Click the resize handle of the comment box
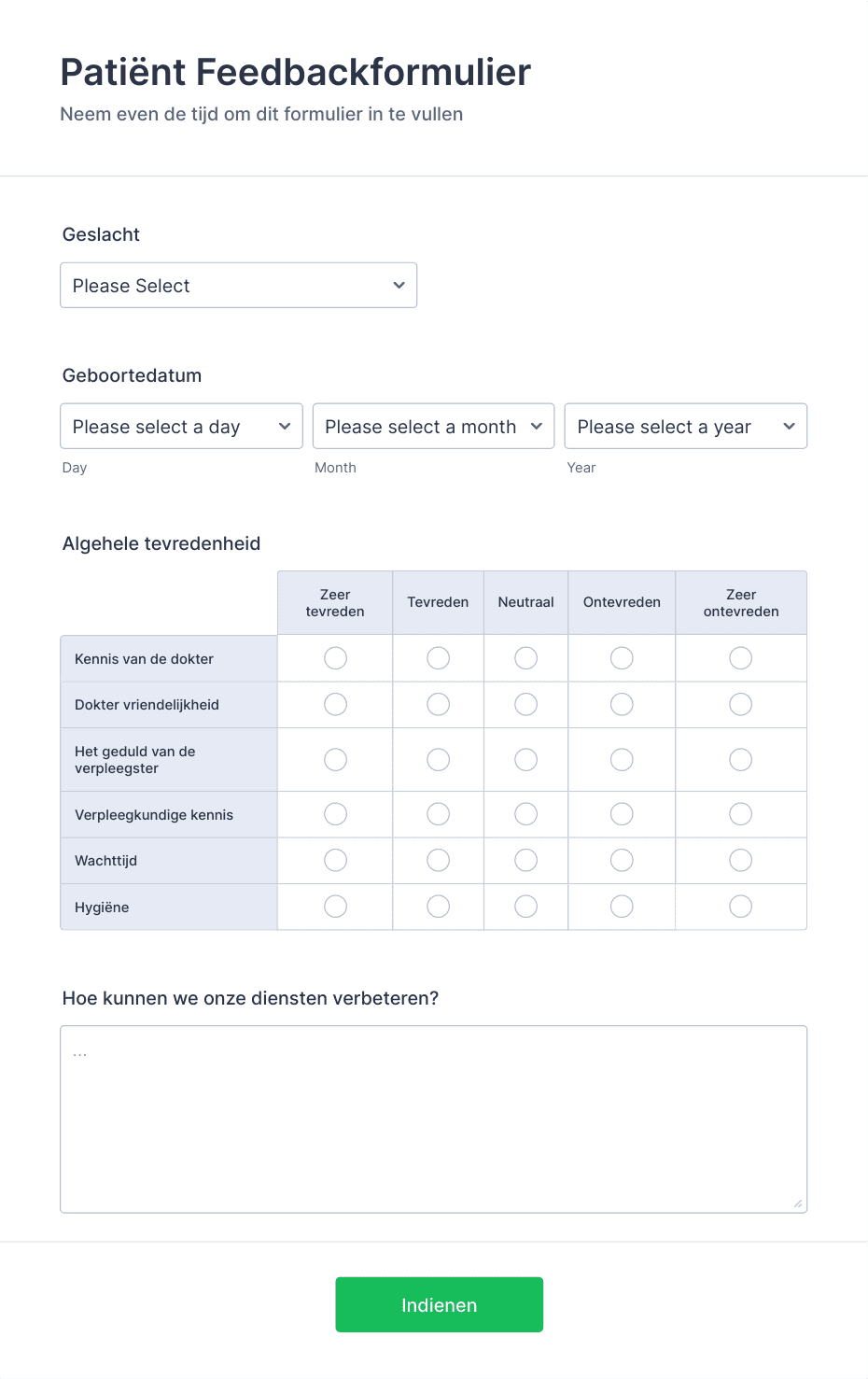 (800, 1203)
